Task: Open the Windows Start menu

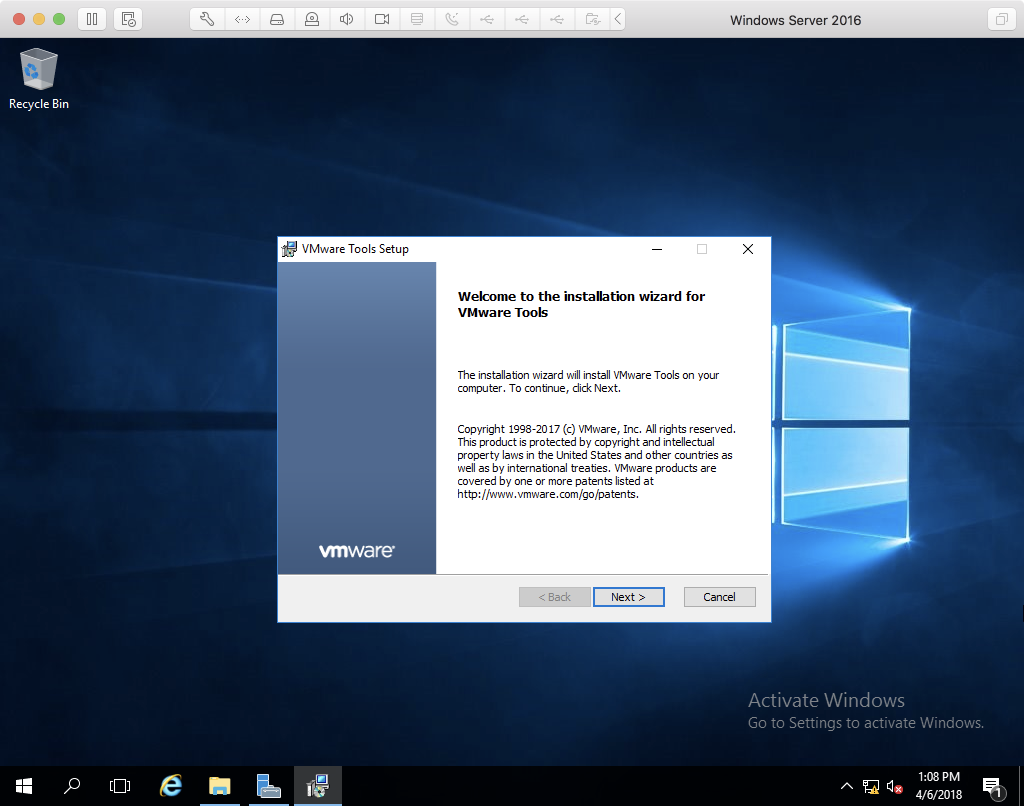Action: pos(24,786)
